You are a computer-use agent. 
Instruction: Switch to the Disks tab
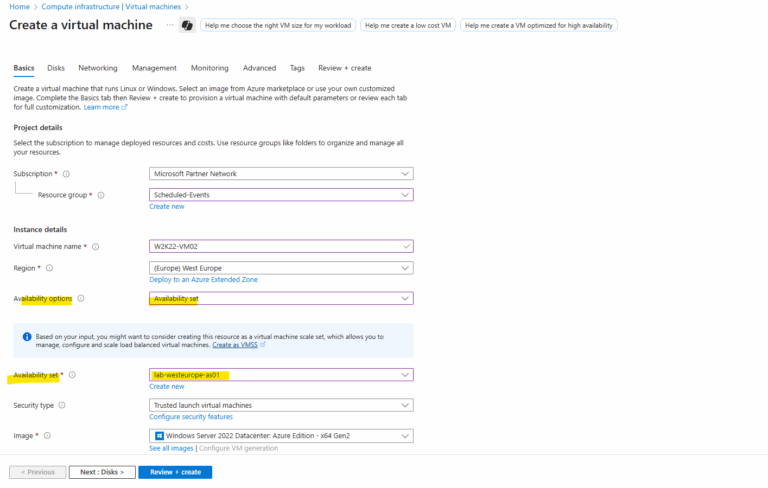point(56,68)
